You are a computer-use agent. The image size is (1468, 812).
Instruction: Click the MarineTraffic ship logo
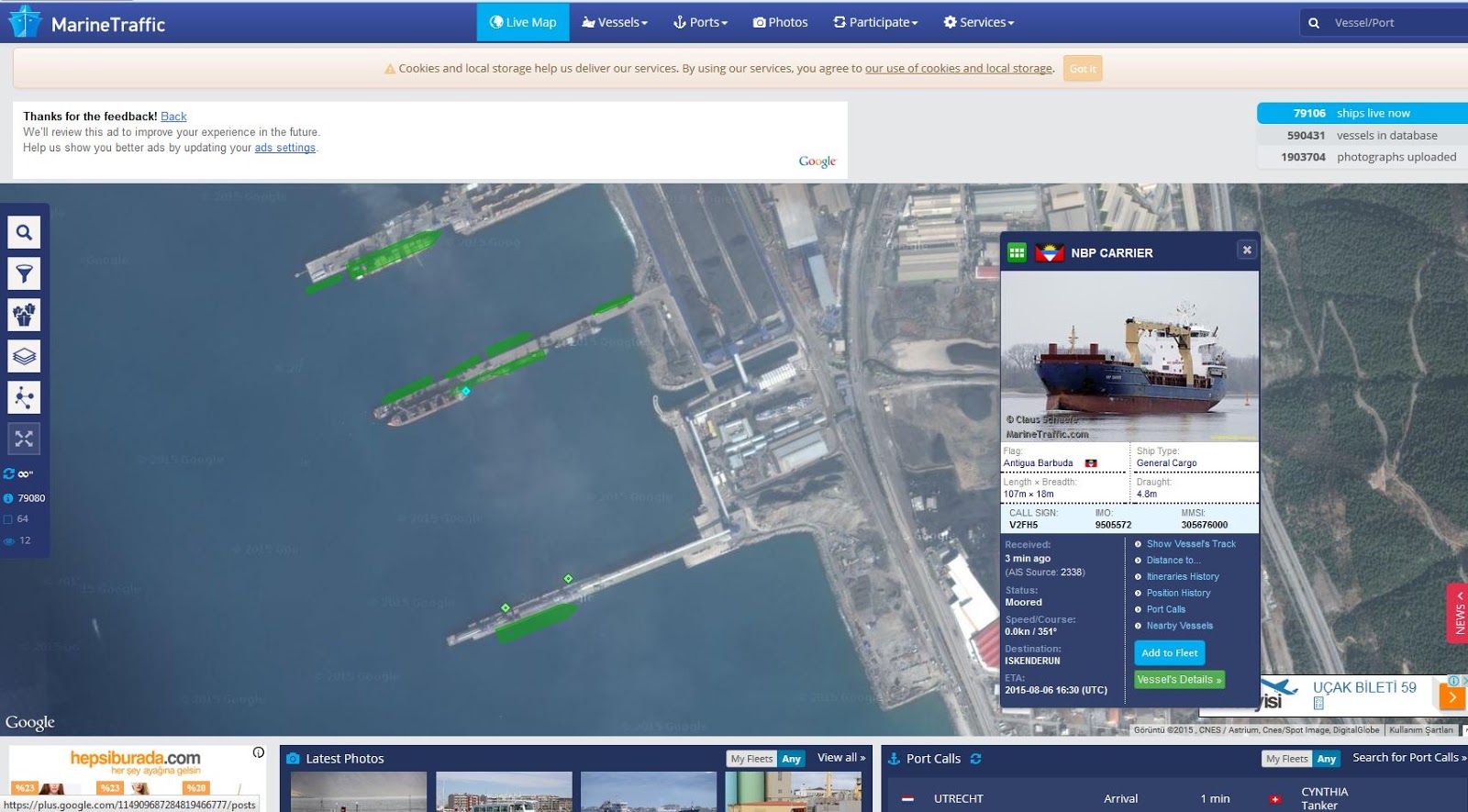tap(24, 22)
